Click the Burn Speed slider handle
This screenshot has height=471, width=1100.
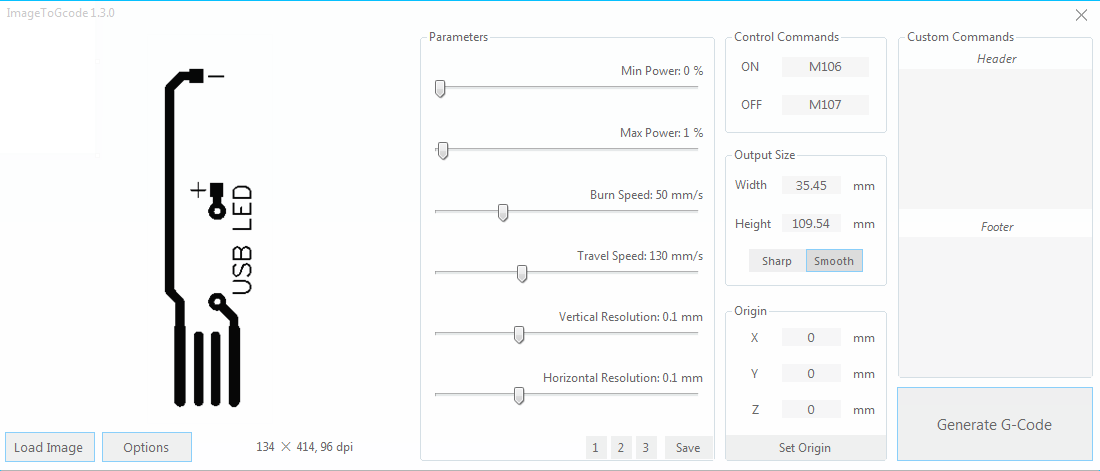[503, 212]
